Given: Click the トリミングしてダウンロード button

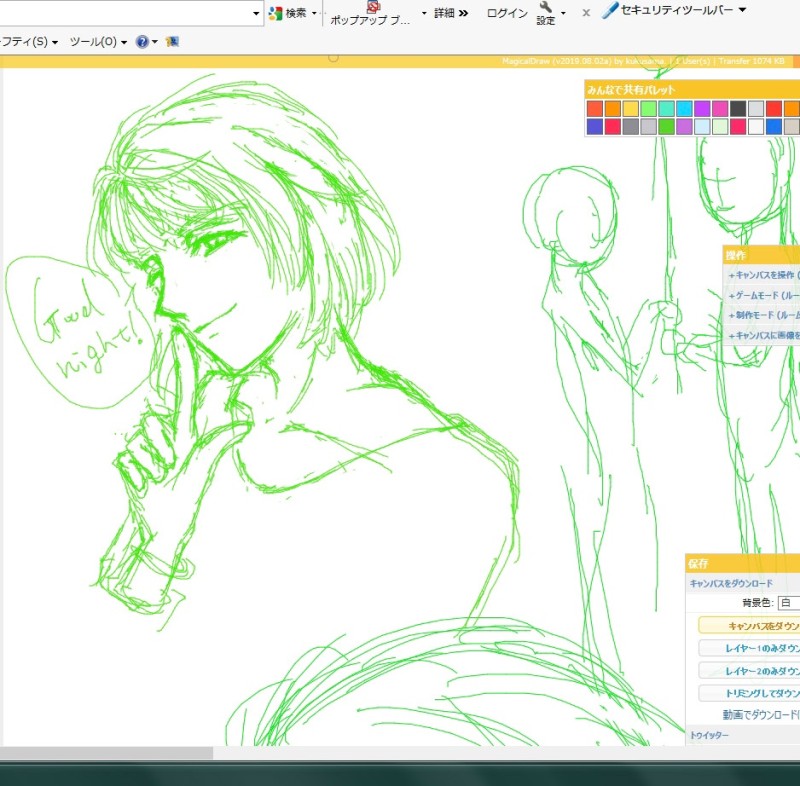Looking at the screenshot, I should pyautogui.click(x=749, y=693).
